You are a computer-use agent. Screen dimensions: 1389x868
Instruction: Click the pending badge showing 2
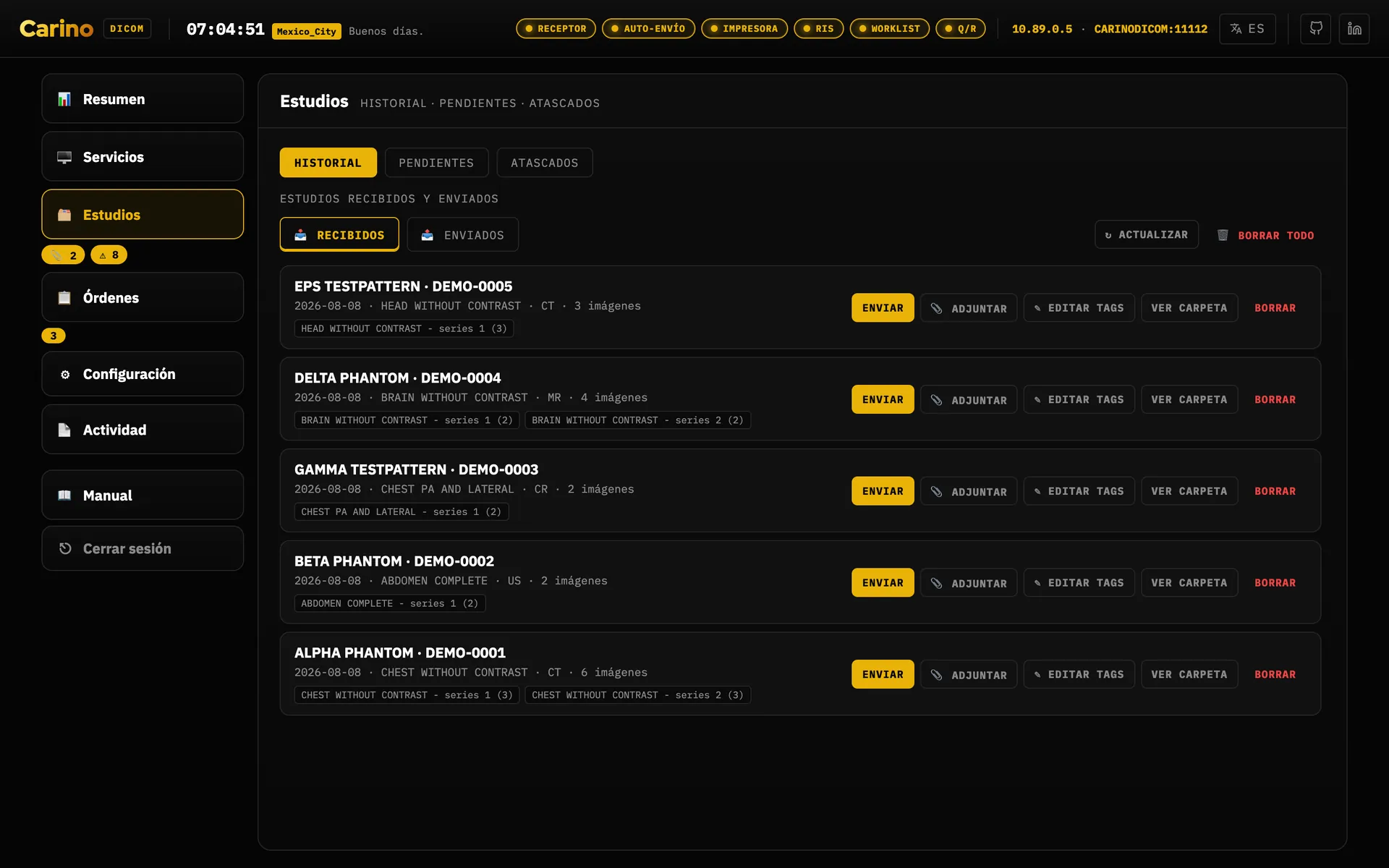click(x=64, y=255)
